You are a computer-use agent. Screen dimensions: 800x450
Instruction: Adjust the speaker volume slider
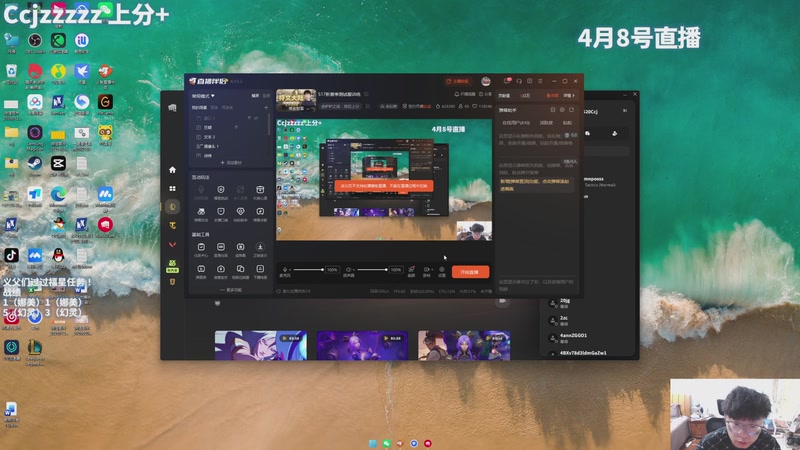coord(372,269)
